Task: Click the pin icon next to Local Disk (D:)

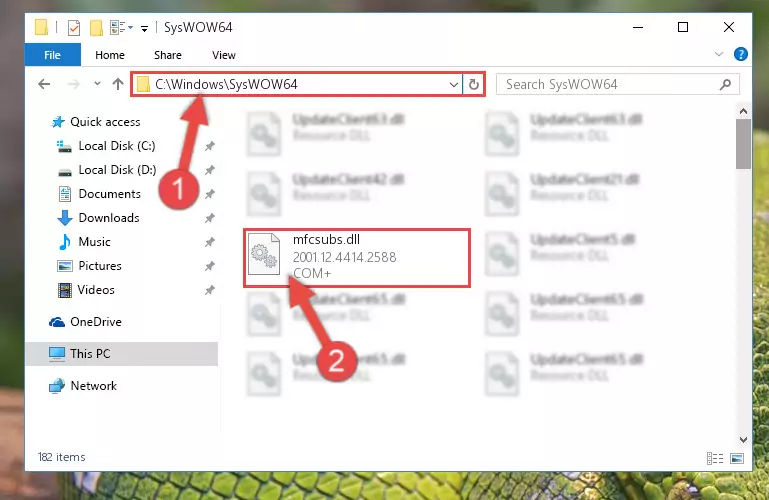Action: pyautogui.click(x=209, y=170)
